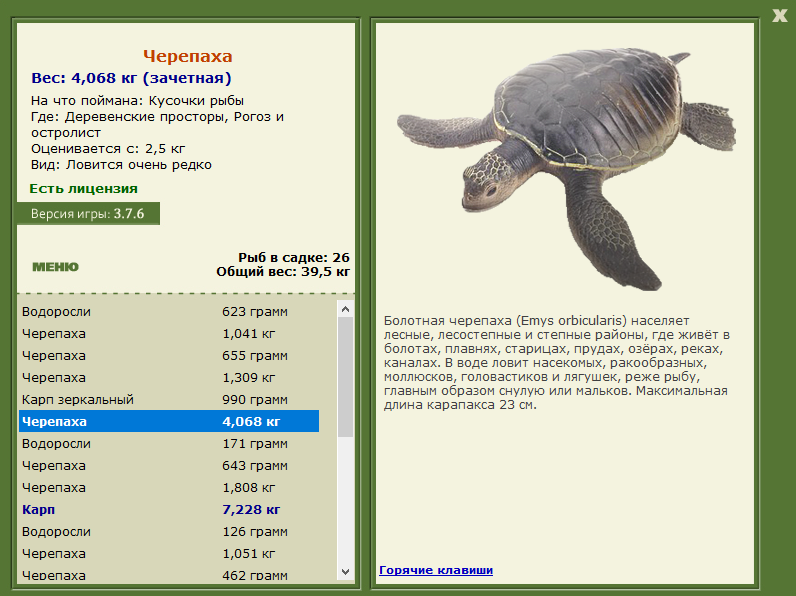The width and height of the screenshot is (796, 596).
Task: Select Черепаха 655 грамм row
Action: [169, 355]
